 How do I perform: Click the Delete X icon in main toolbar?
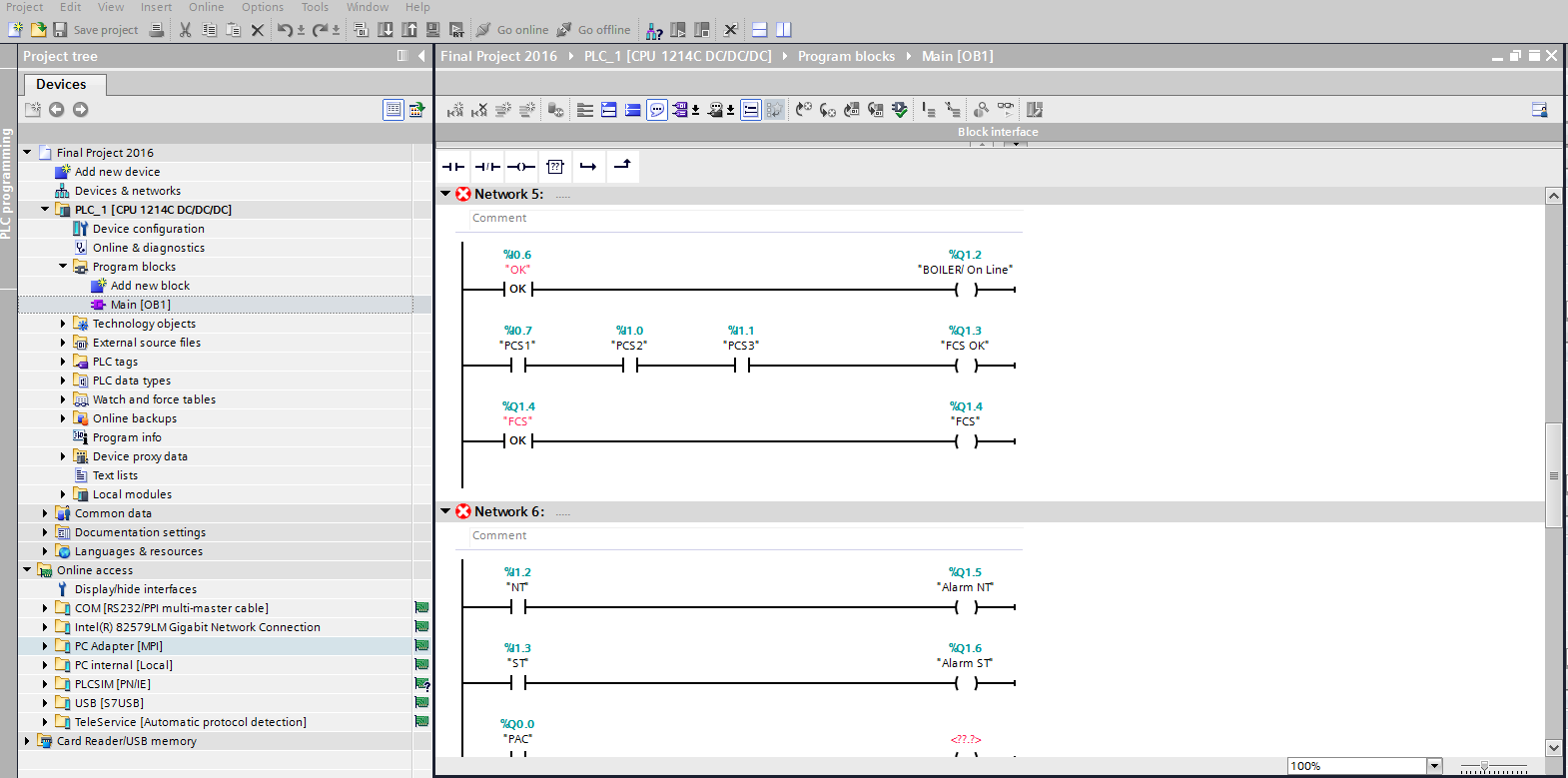pyautogui.click(x=258, y=30)
